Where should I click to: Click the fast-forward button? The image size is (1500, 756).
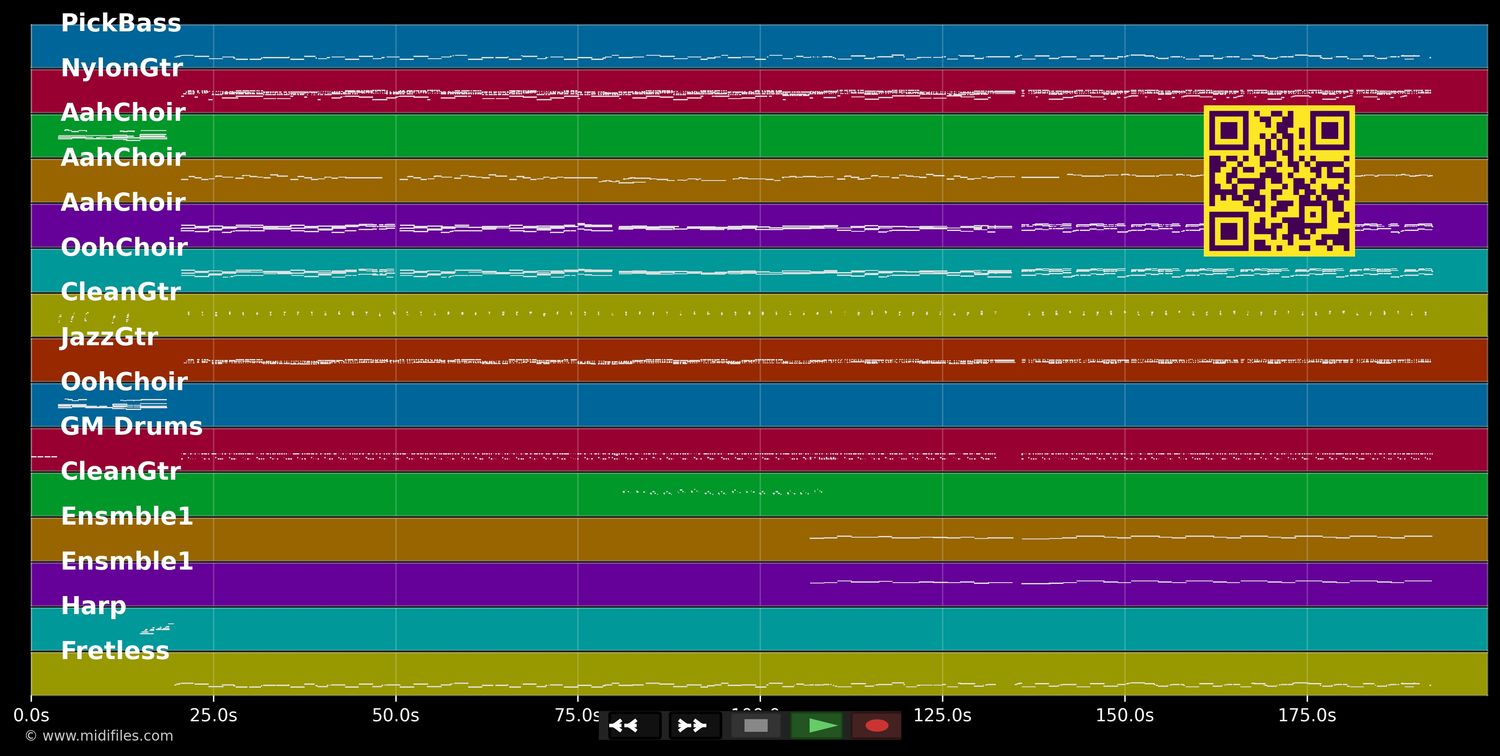(x=693, y=726)
